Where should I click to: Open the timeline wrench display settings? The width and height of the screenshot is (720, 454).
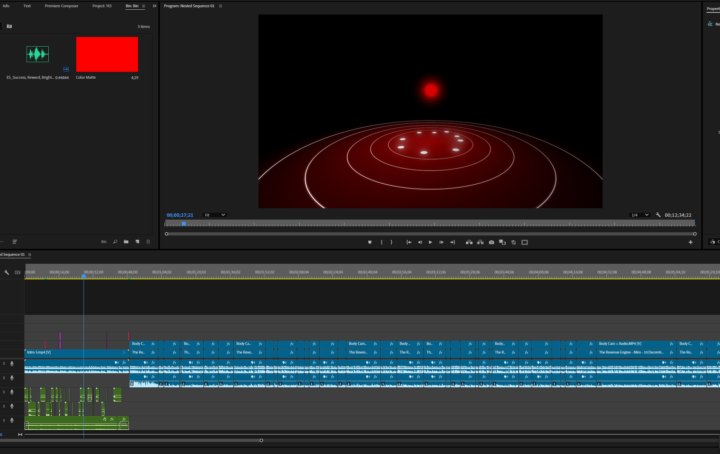click(x=7, y=272)
